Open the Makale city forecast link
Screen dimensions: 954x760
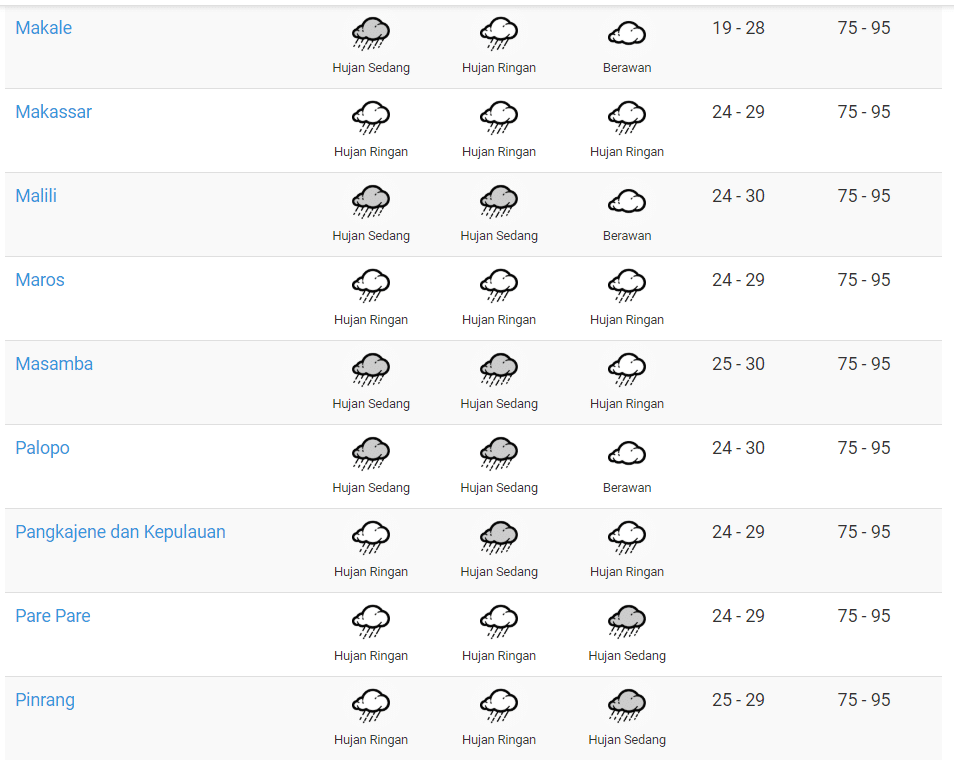click(43, 28)
